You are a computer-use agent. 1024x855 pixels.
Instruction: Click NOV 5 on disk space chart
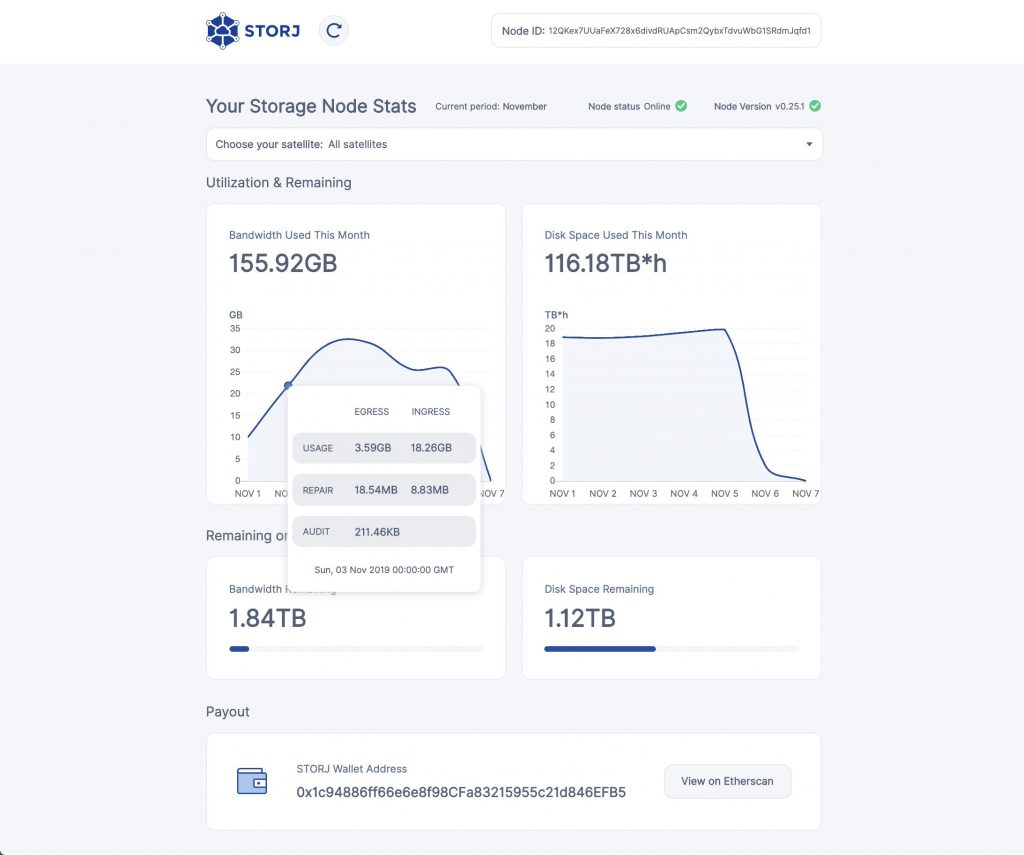[x=724, y=494]
